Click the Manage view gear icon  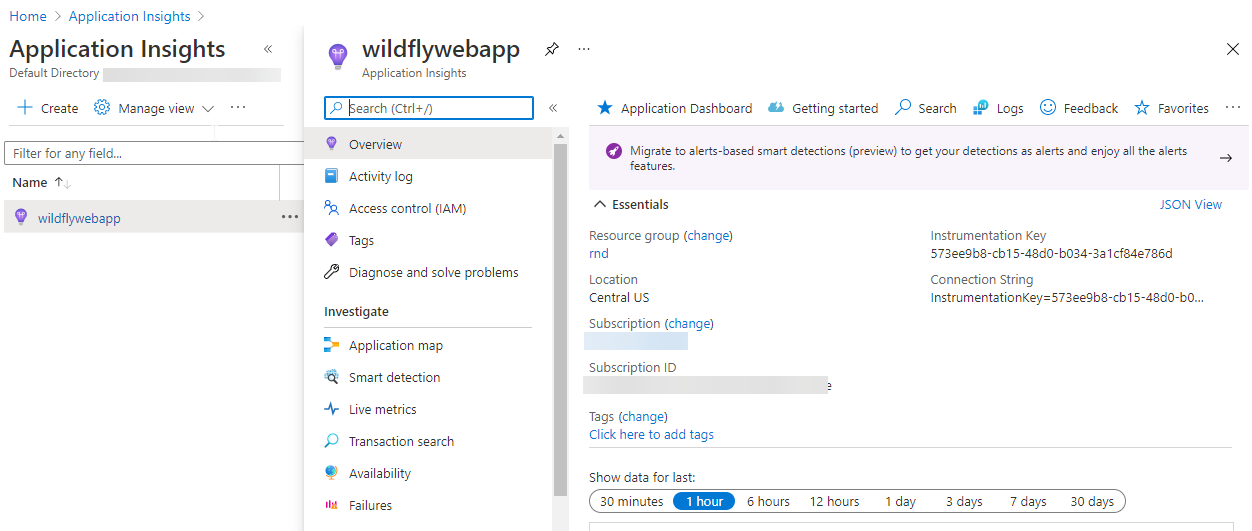[102, 108]
